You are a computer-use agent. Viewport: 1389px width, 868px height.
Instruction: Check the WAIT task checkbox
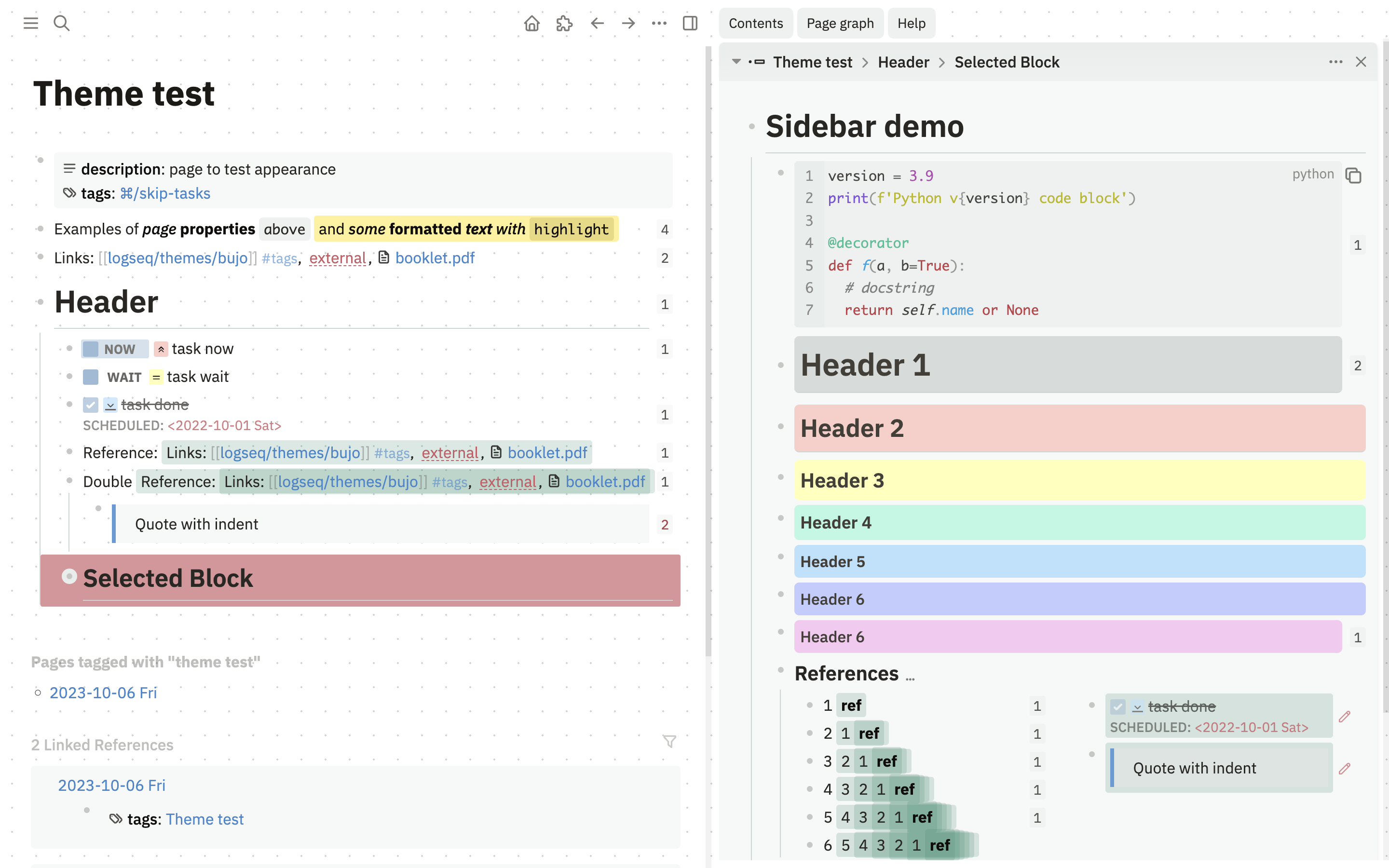pyautogui.click(x=91, y=377)
